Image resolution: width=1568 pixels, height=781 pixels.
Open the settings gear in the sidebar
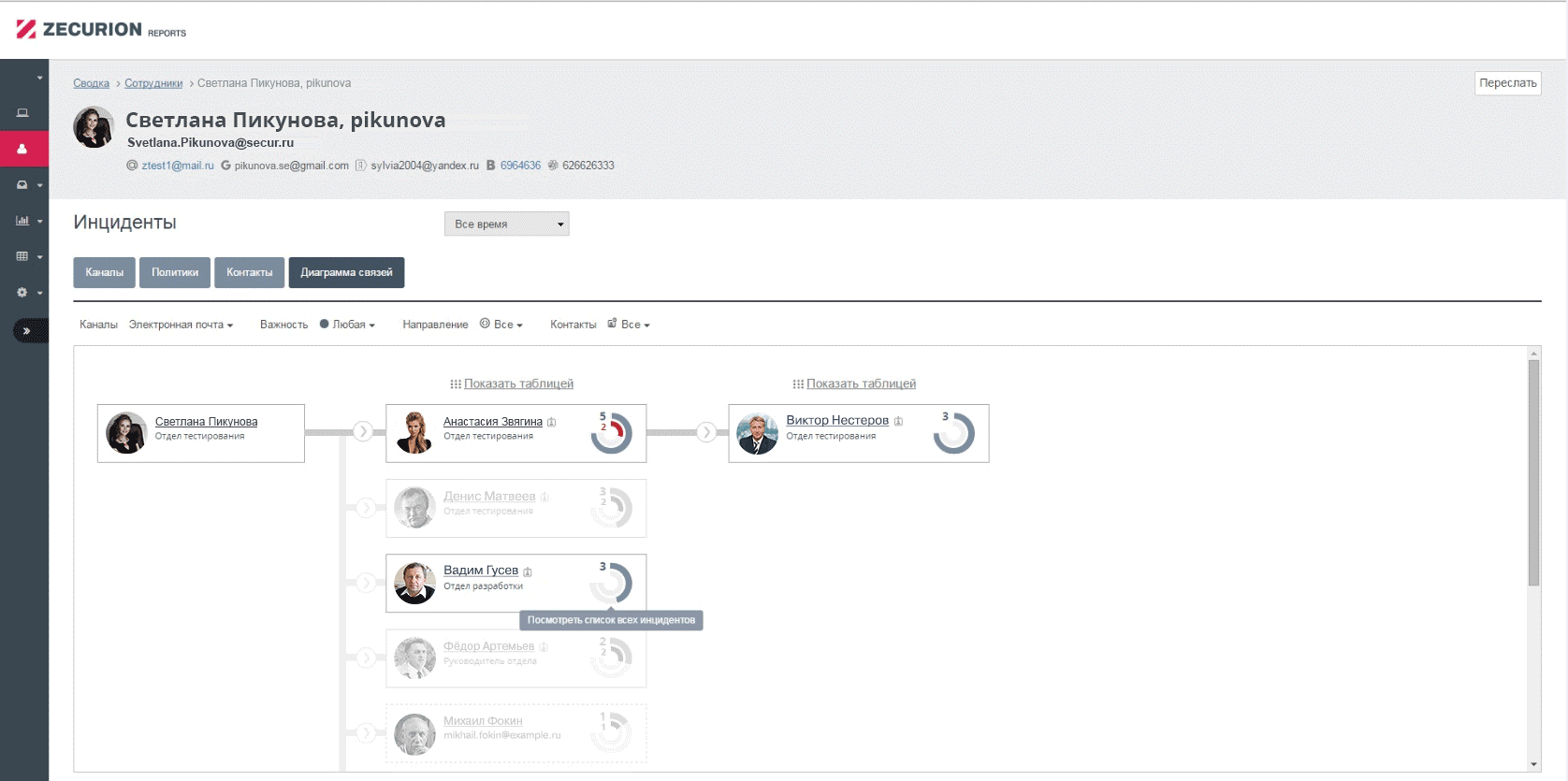pyautogui.click(x=22, y=293)
